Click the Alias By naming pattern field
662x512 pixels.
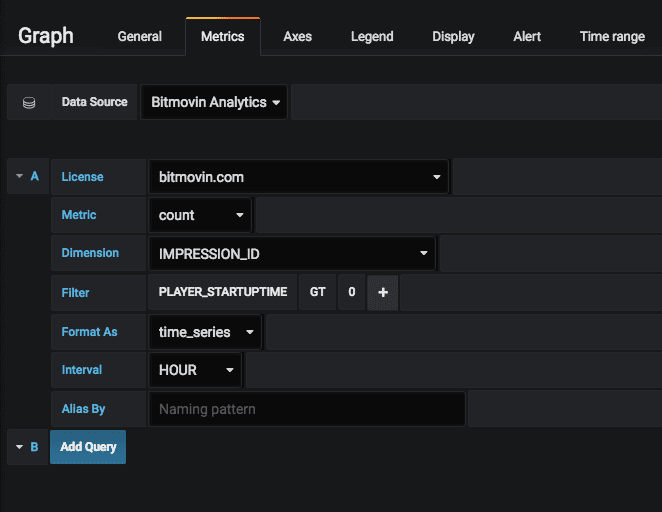pyautogui.click(x=307, y=409)
